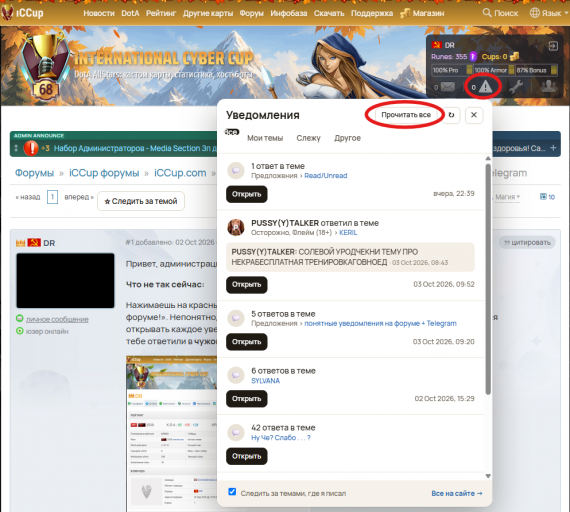Click Открыть under PUSSY(Y)TALKER reply
Image resolution: width=570 pixels, height=512 pixels.
point(246,285)
